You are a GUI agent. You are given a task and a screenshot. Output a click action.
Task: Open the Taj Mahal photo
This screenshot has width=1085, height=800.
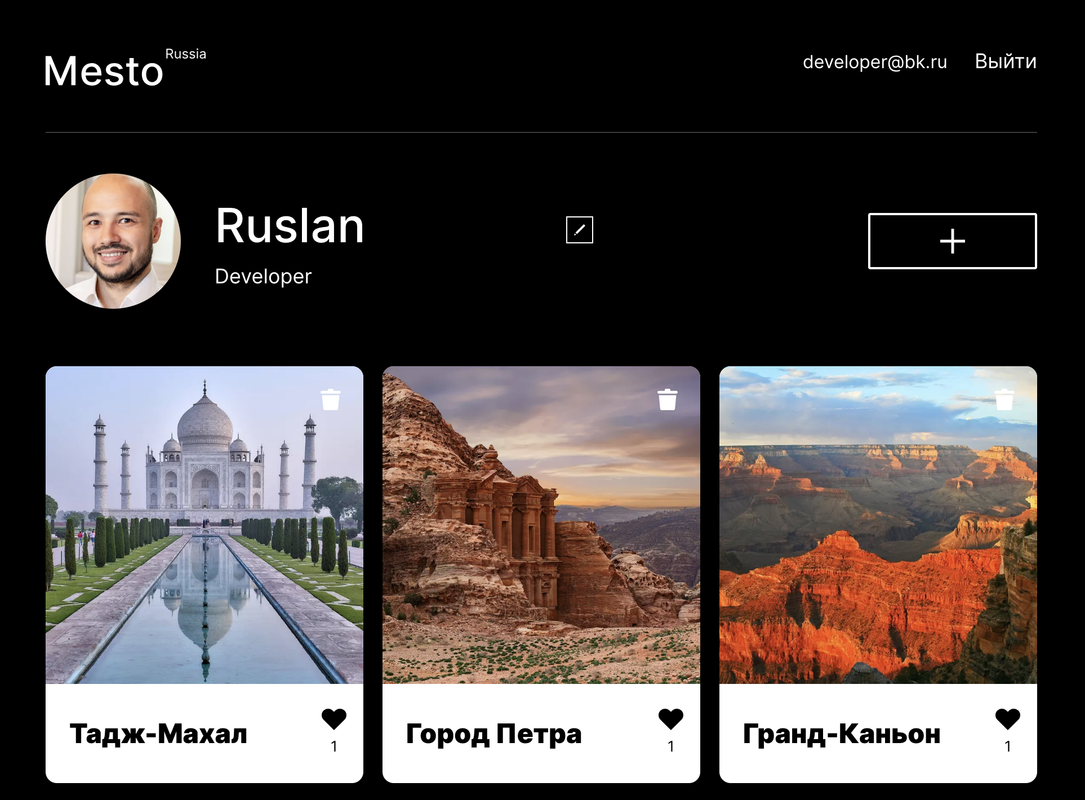coord(204,525)
